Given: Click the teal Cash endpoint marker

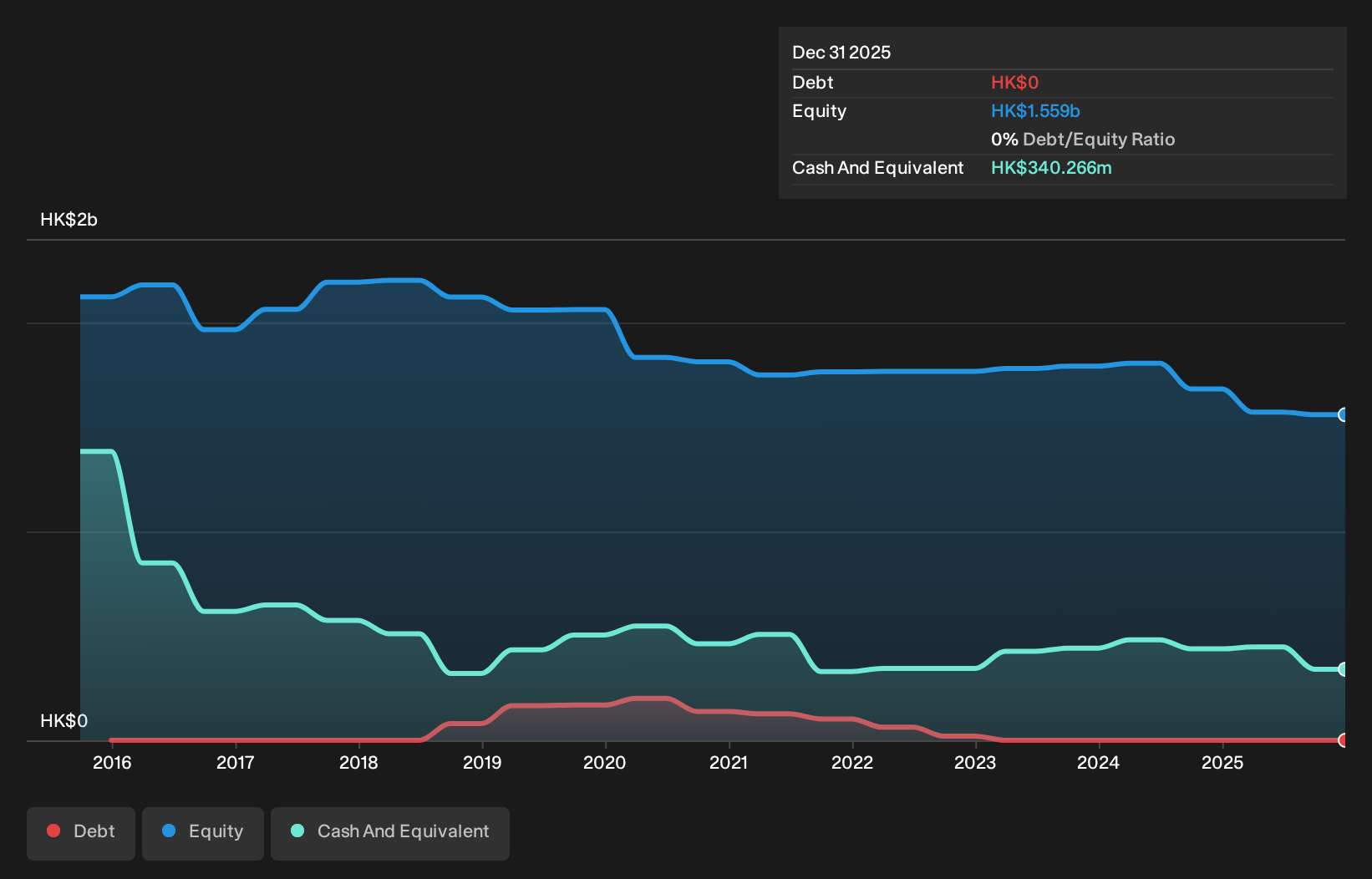Looking at the screenshot, I should point(1343,669).
